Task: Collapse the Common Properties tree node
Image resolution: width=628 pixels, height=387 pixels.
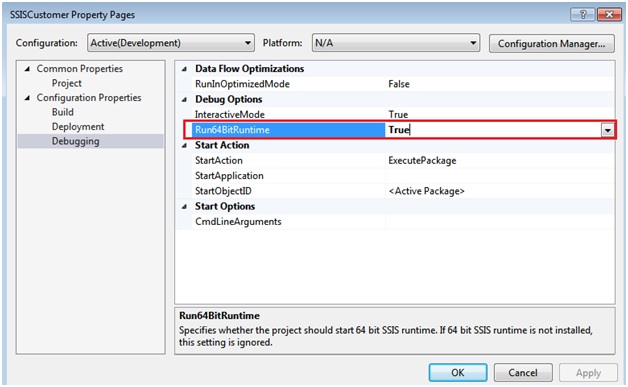Action: (x=27, y=69)
